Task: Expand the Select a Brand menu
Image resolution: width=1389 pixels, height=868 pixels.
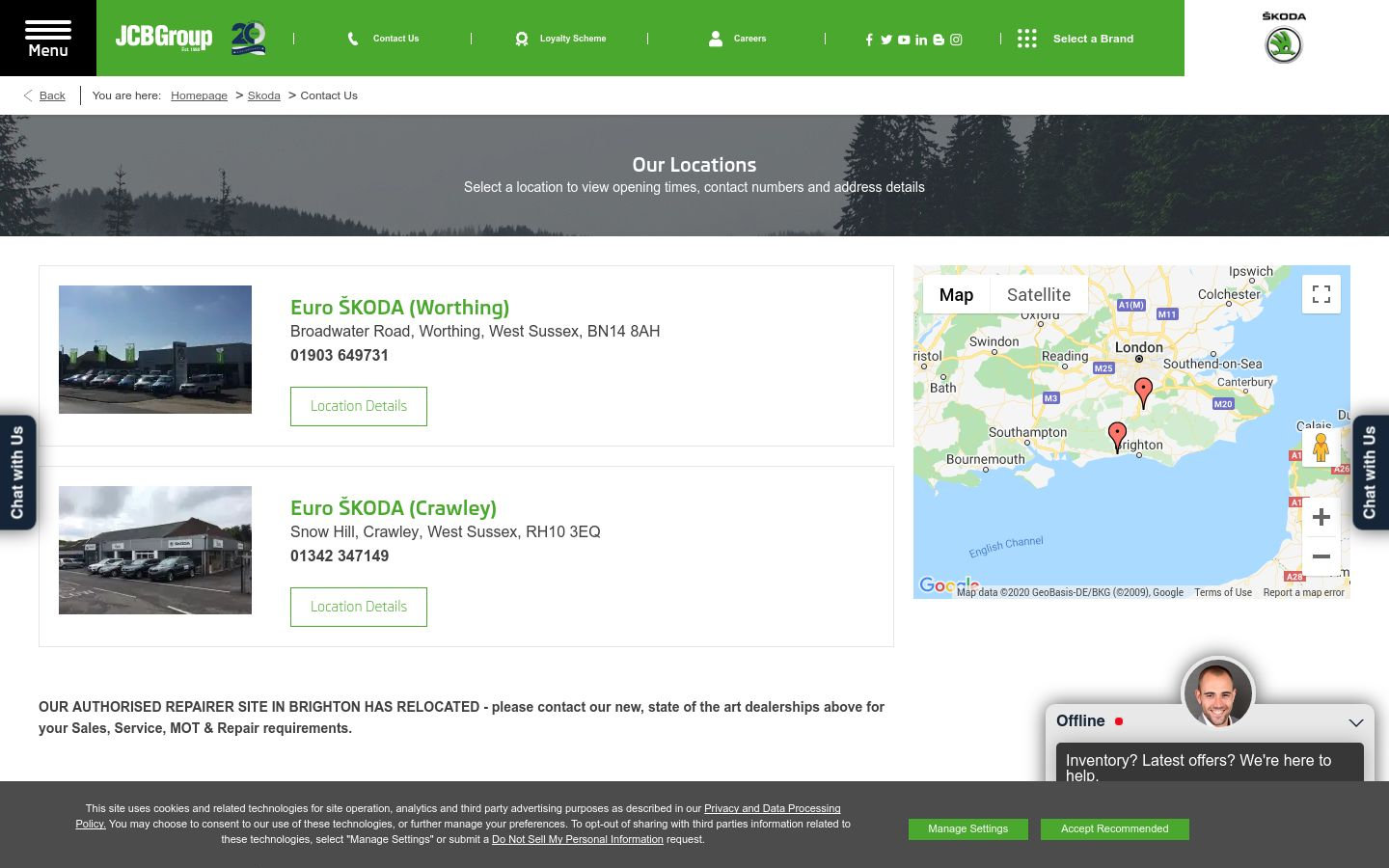Action: pyautogui.click(x=1093, y=39)
